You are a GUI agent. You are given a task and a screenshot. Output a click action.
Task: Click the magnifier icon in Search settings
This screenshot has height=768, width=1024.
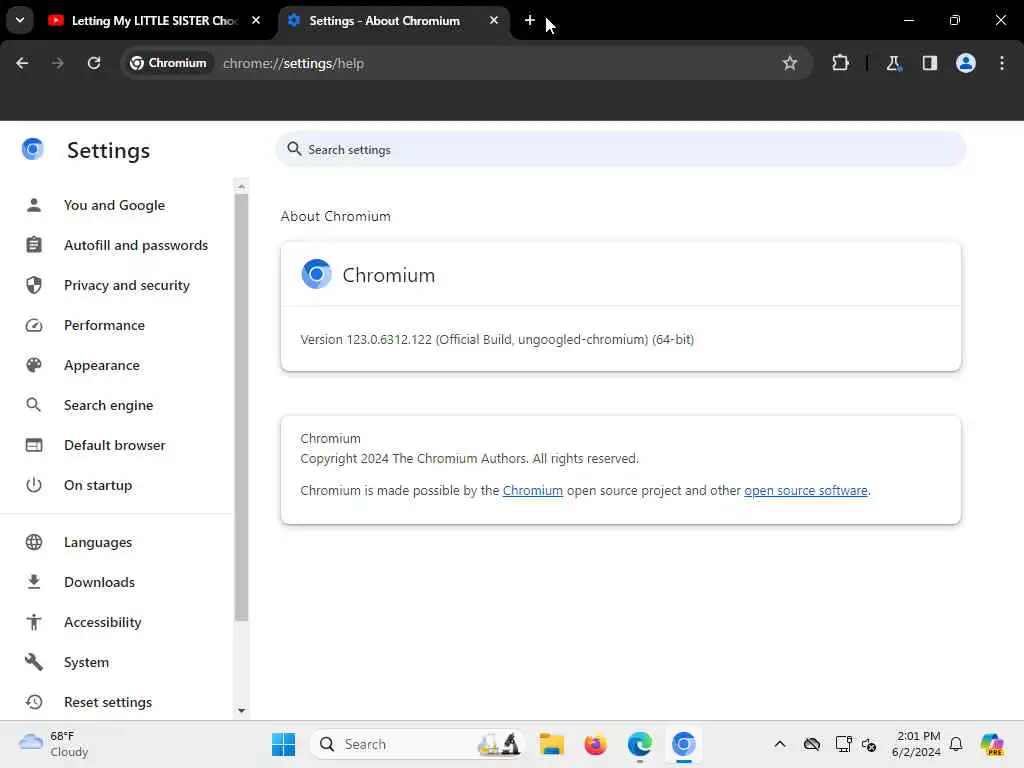[295, 150]
